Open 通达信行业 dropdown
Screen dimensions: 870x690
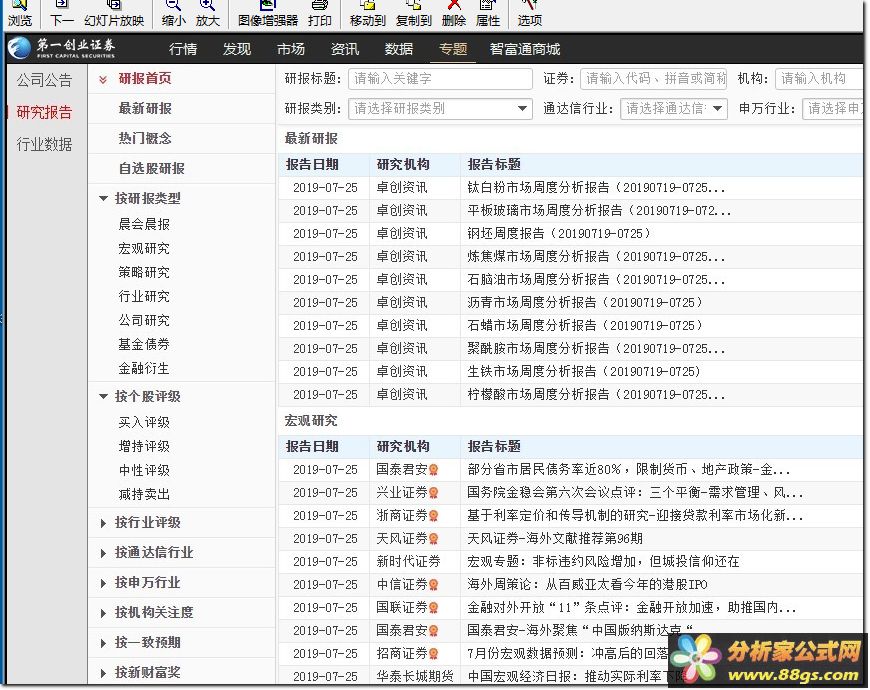(x=673, y=108)
